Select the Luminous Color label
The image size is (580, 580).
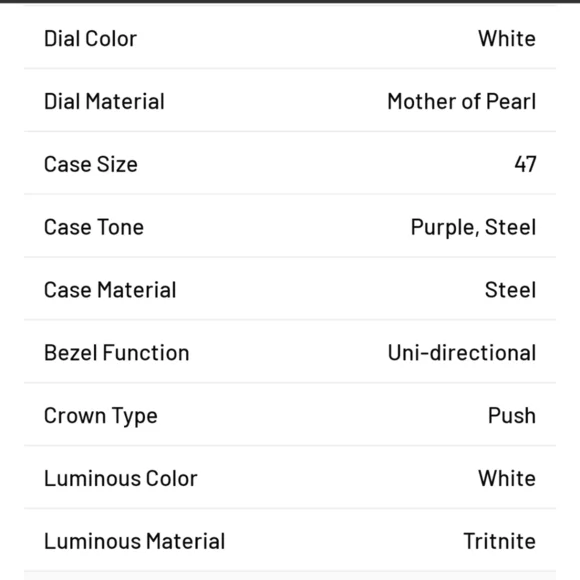(x=121, y=479)
